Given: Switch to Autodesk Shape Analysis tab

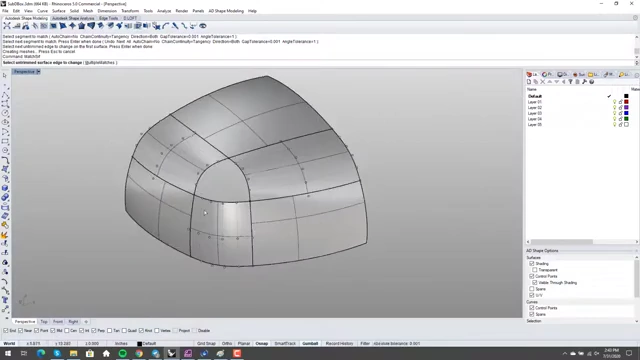Looking at the screenshot, I should 73,18.
